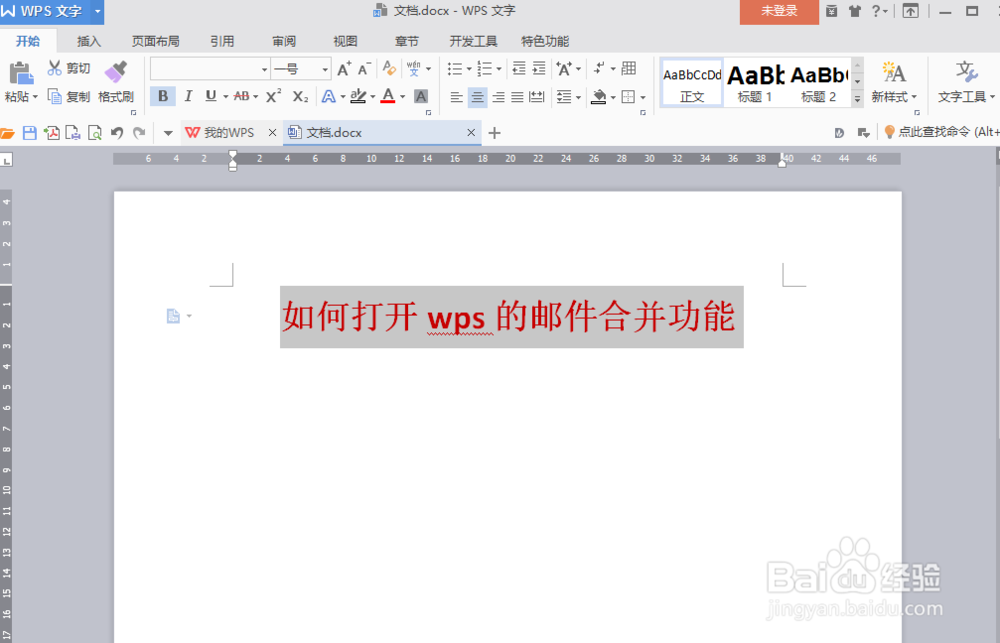Switch to the 开发工具 ribbon tab
Screen dimensions: 1000x643
click(x=473, y=41)
